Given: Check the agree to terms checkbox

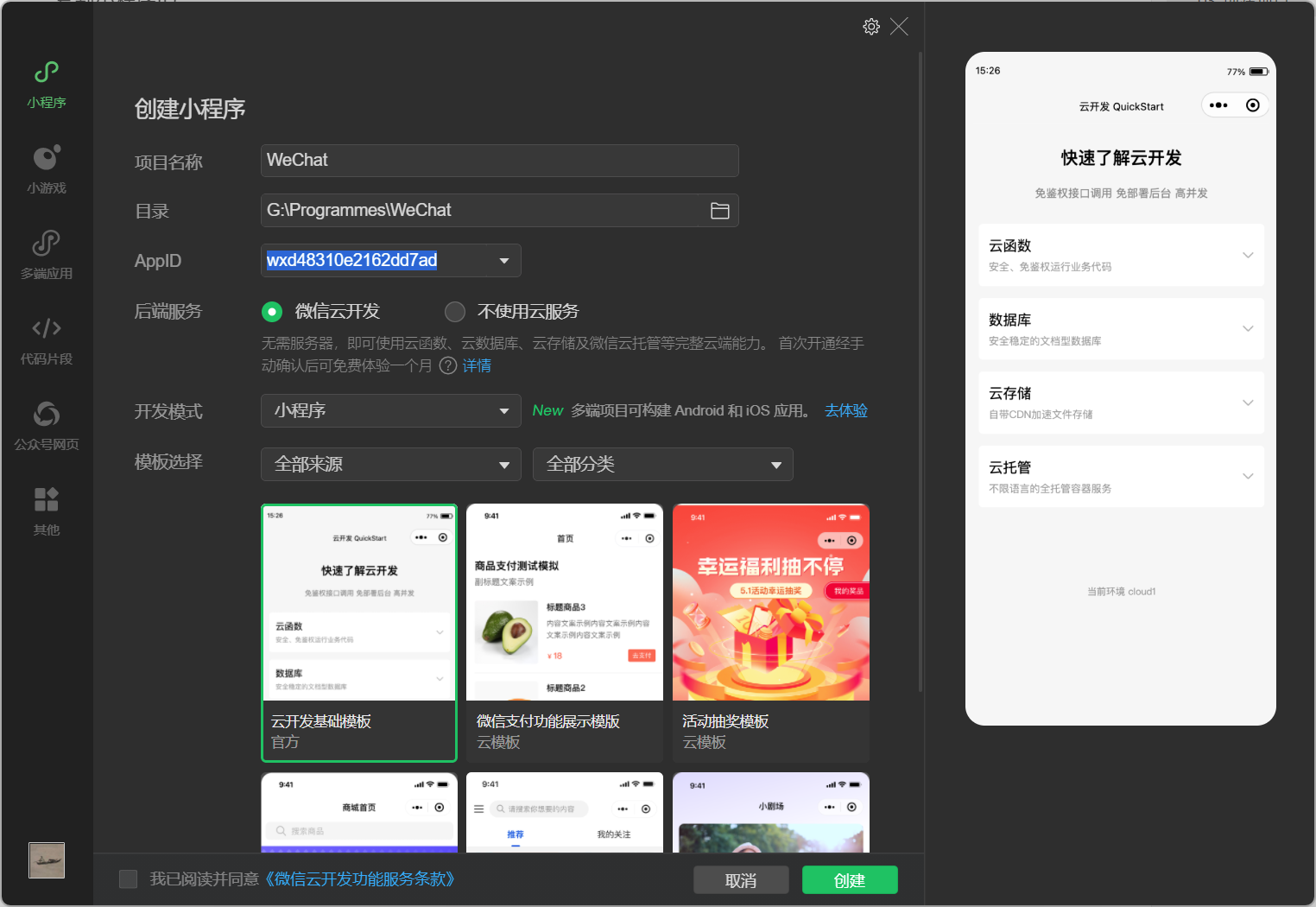Looking at the screenshot, I should pyautogui.click(x=129, y=879).
